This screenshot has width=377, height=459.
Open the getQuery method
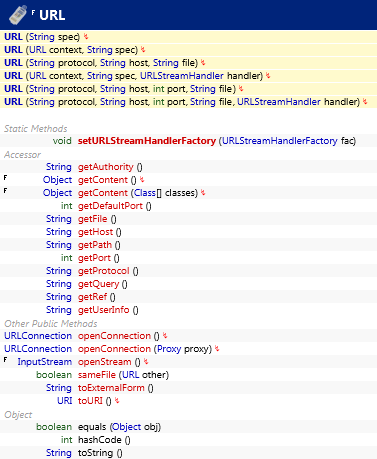pos(98,284)
